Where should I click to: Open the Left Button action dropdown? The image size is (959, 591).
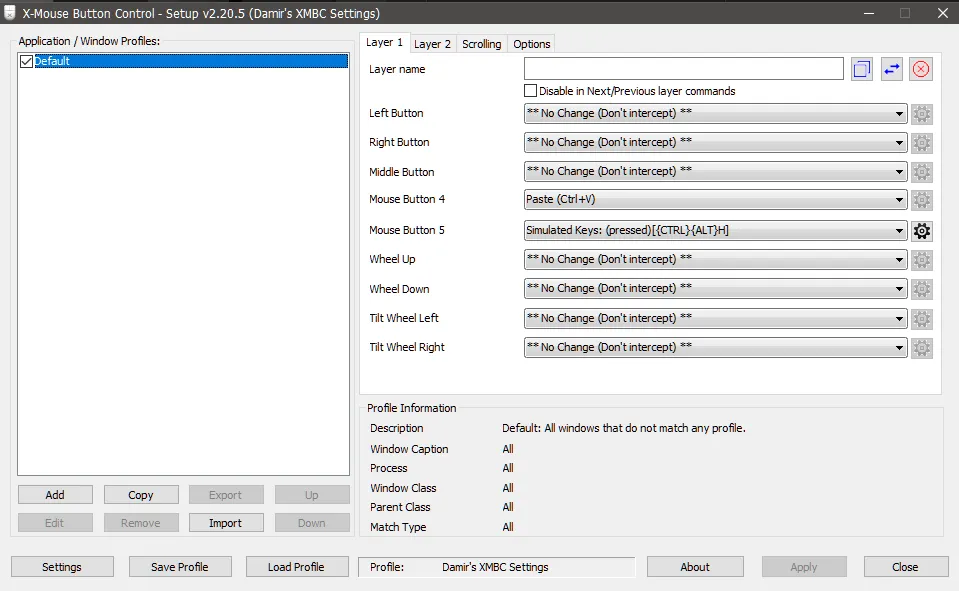click(x=715, y=114)
